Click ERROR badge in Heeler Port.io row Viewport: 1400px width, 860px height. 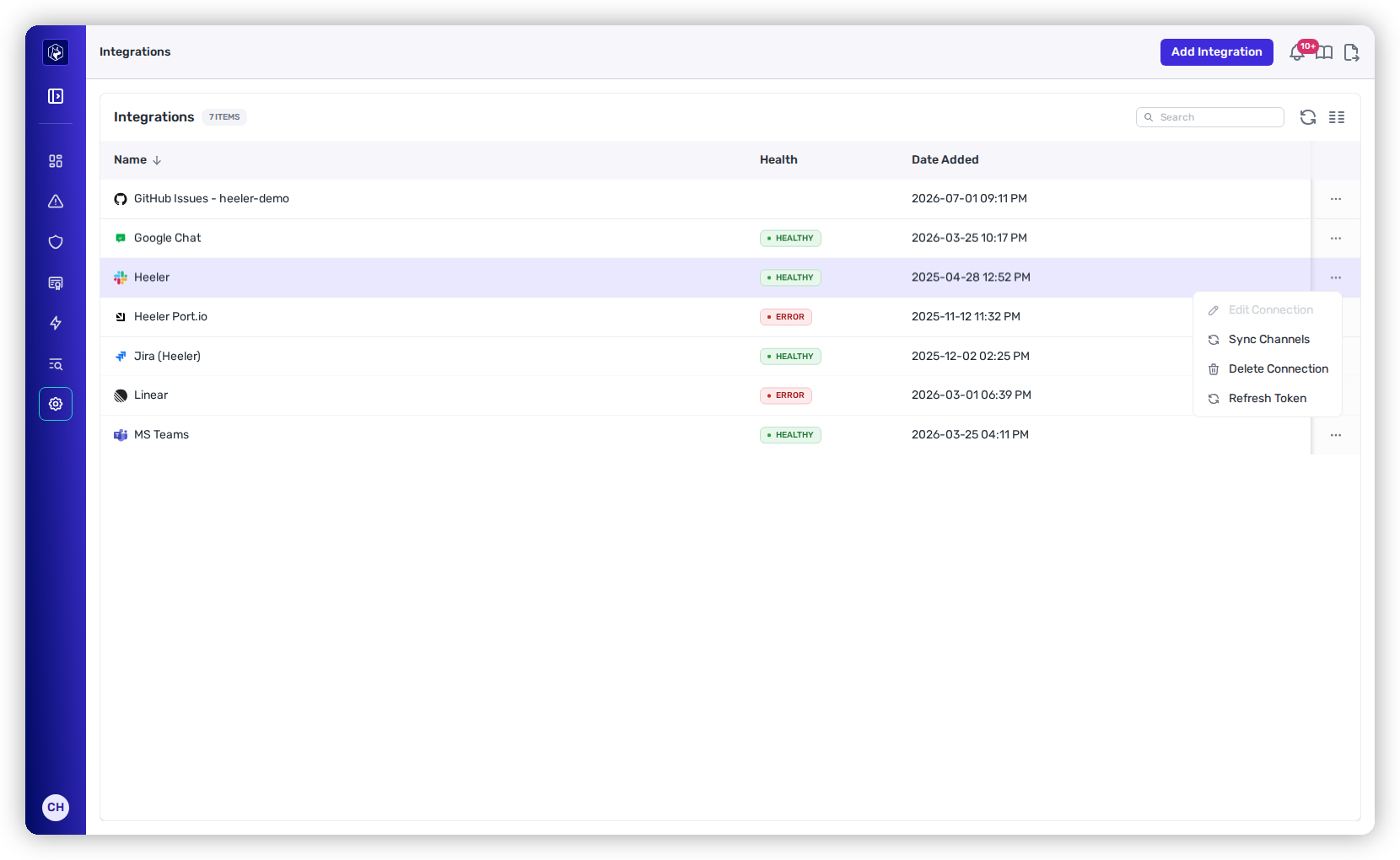point(786,317)
